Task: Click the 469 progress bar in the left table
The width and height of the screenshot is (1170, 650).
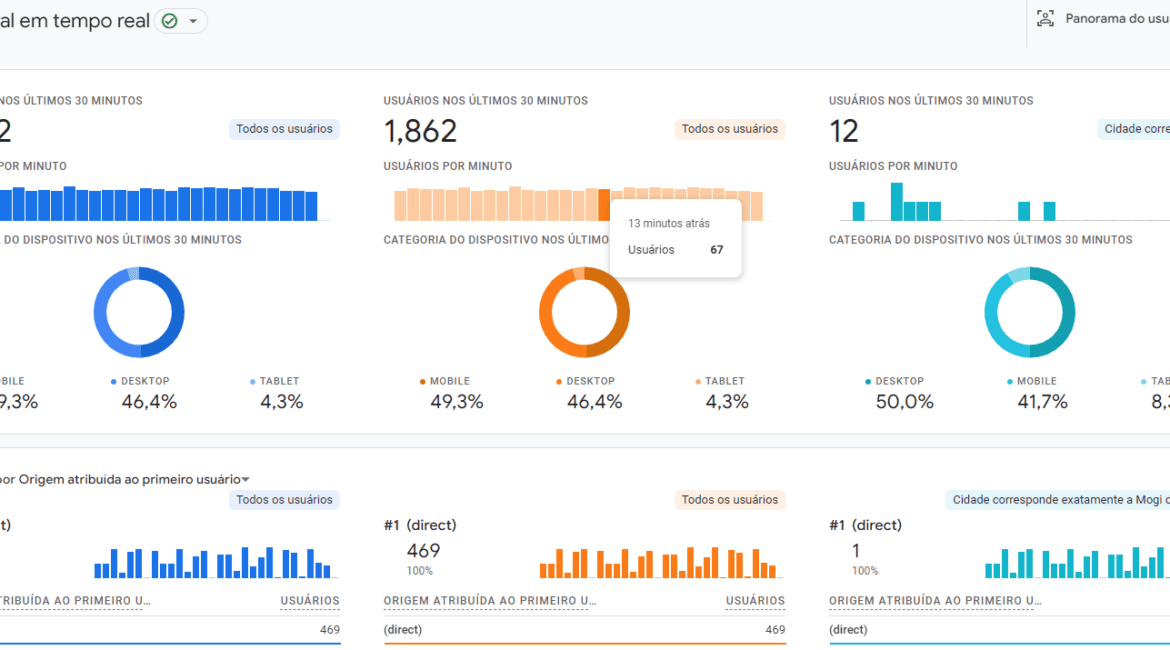Action: pyautogui.click(x=170, y=645)
